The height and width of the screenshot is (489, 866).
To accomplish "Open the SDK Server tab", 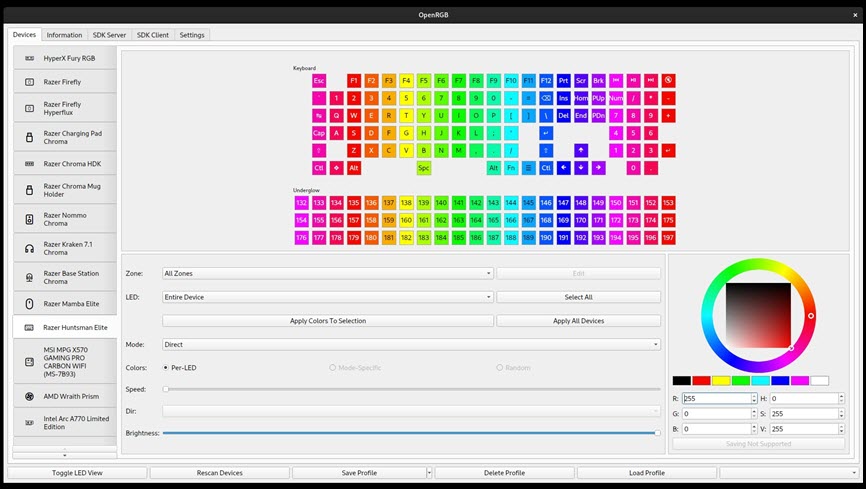I will (109, 35).
